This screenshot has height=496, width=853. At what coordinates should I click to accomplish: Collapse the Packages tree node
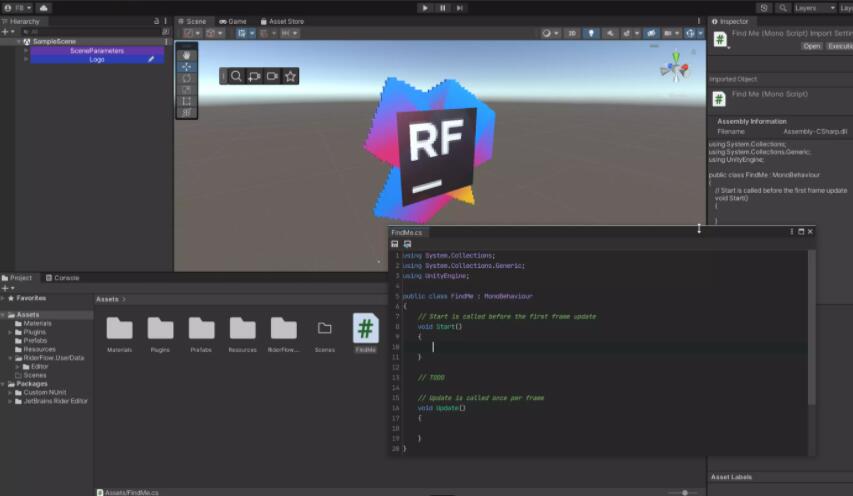(x=3, y=384)
